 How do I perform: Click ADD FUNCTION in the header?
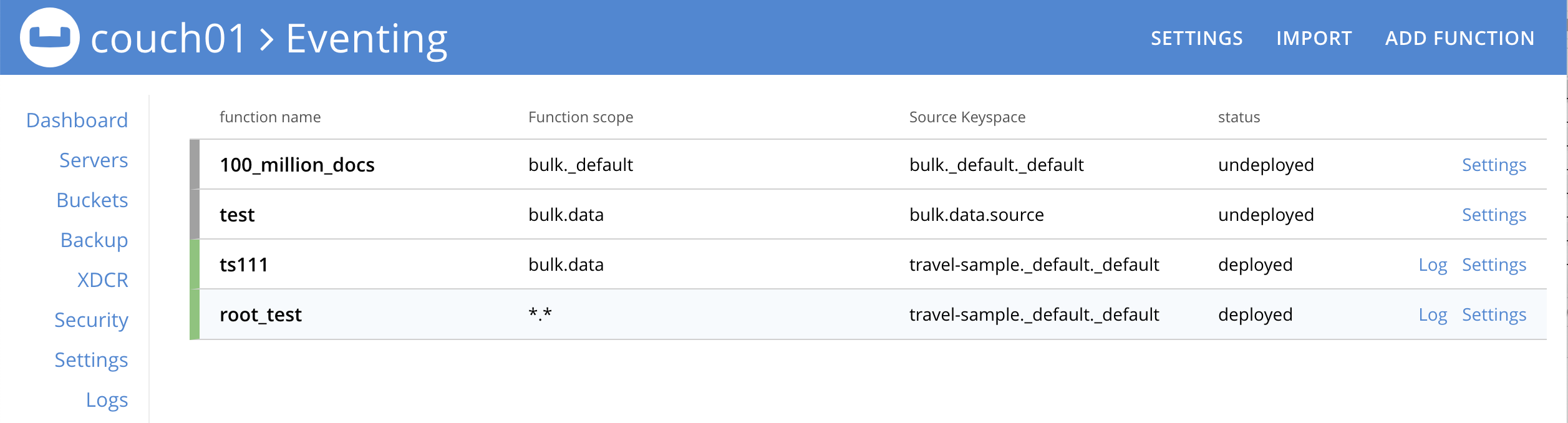pos(1459,39)
